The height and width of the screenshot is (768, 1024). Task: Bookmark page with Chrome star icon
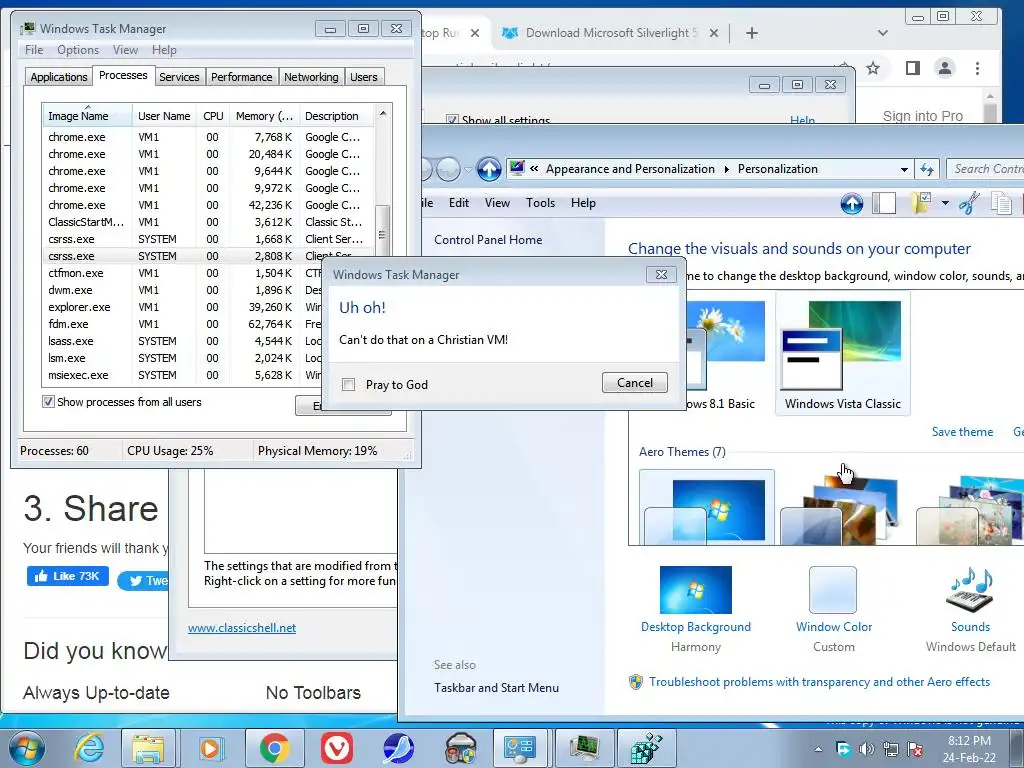click(x=872, y=68)
